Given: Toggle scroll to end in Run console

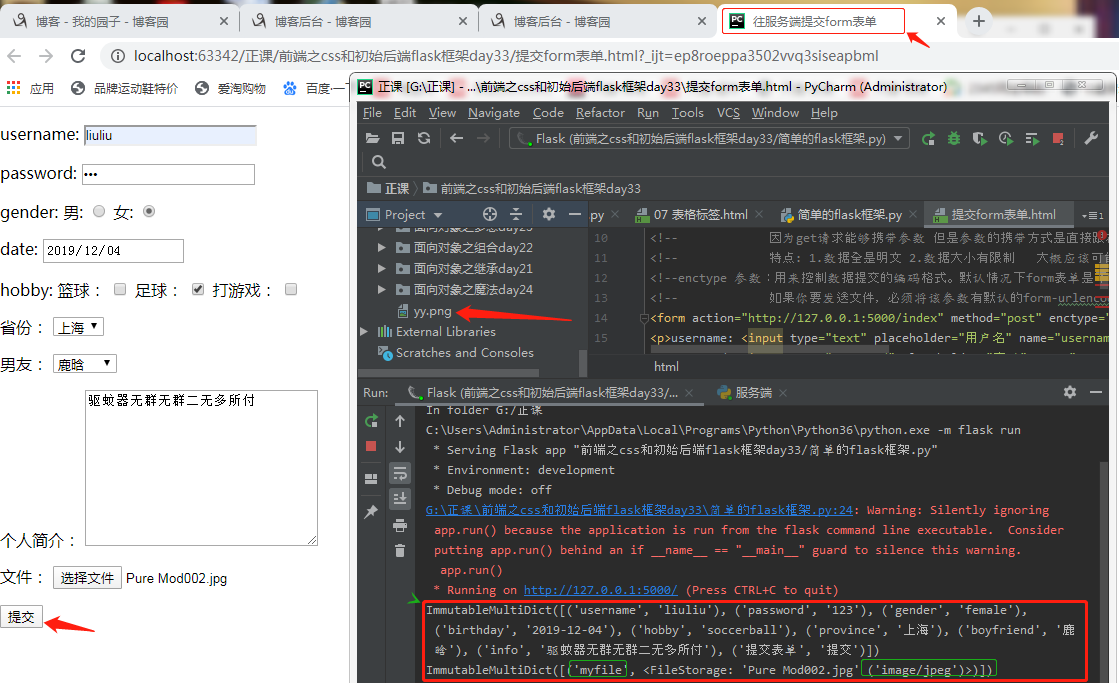Looking at the screenshot, I should [x=400, y=498].
